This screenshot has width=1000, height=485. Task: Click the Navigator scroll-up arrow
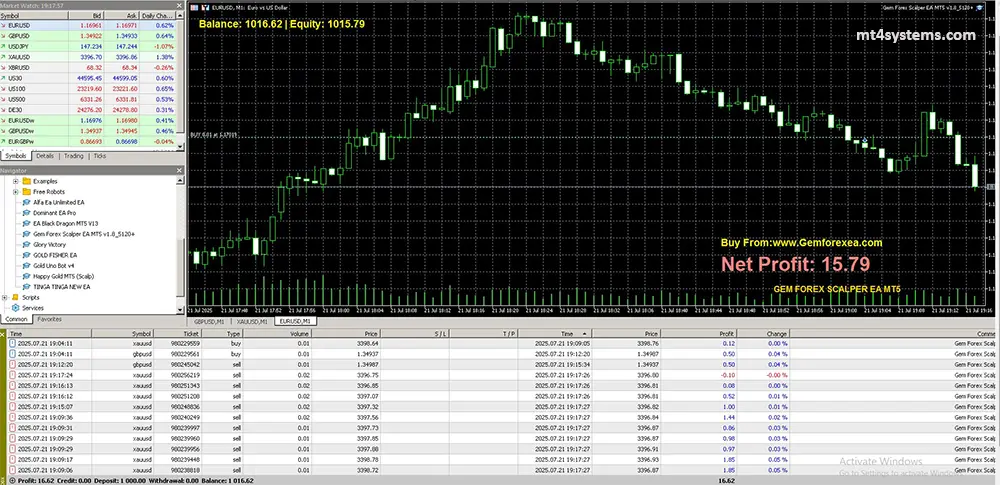click(180, 179)
